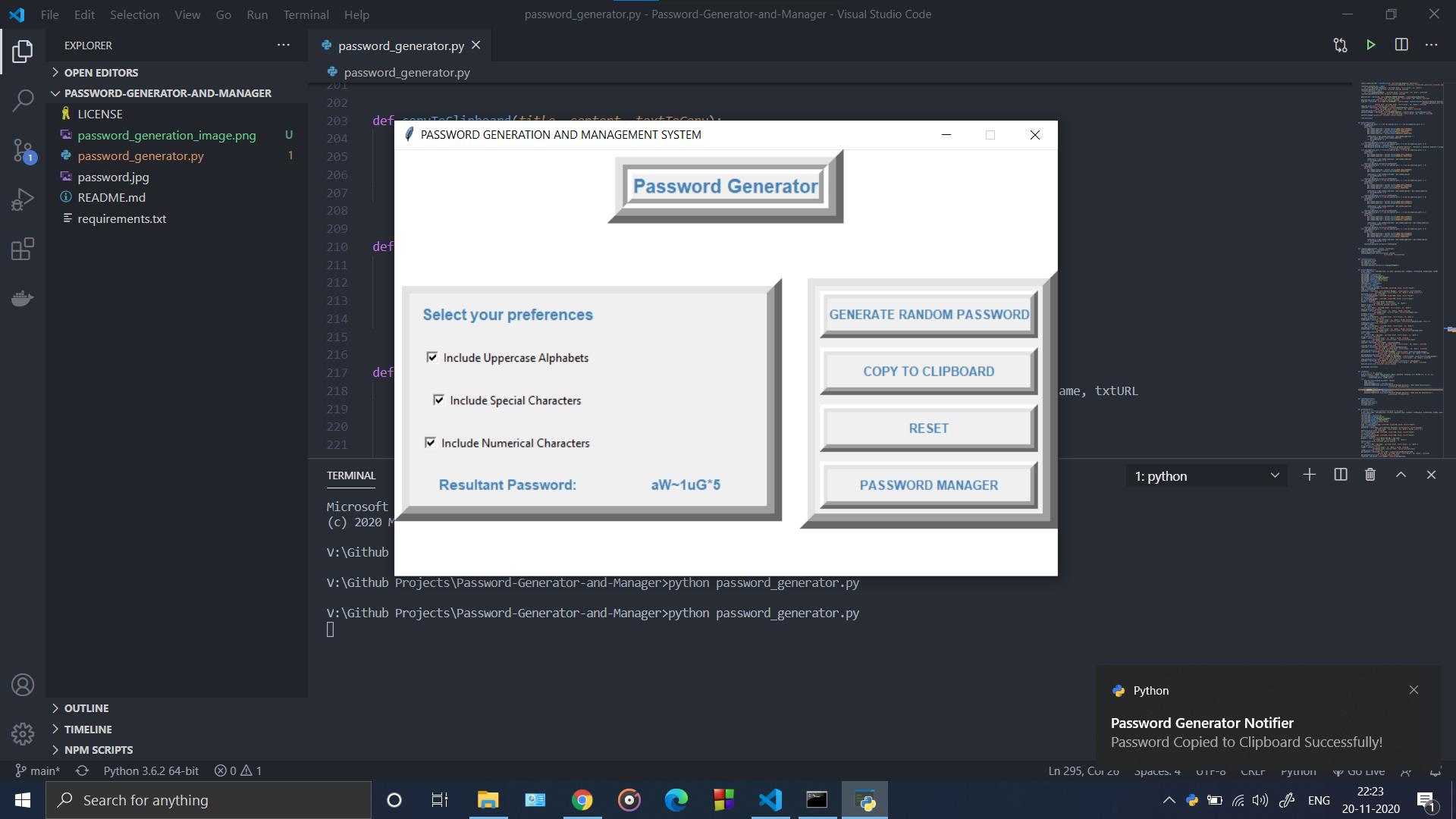Run the Python file from the editor toolbar
The width and height of the screenshot is (1456, 819).
click(1370, 45)
